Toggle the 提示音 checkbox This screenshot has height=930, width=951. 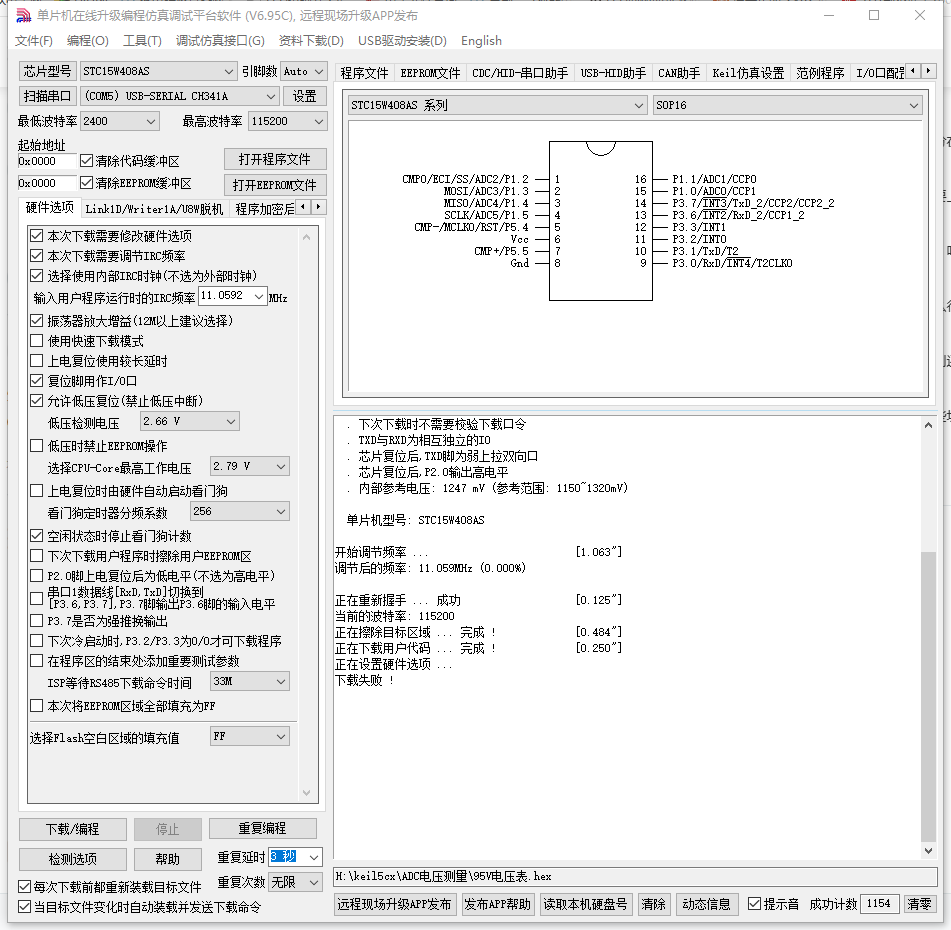pyautogui.click(x=755, y=904)
